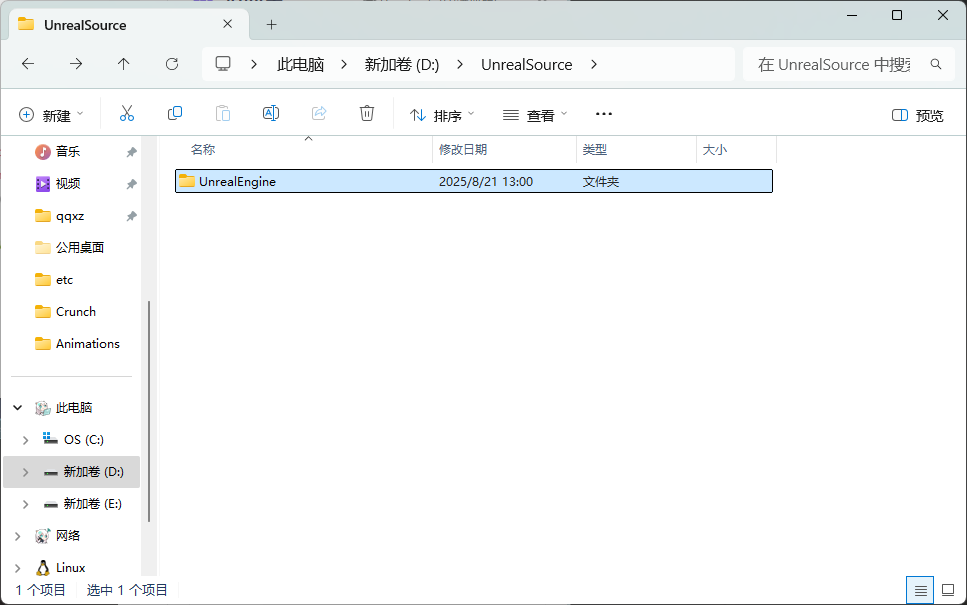Open a new tab with plus button
Viewport: 967px width, 605px height.
pyautogui.click(x=271, y=24)
